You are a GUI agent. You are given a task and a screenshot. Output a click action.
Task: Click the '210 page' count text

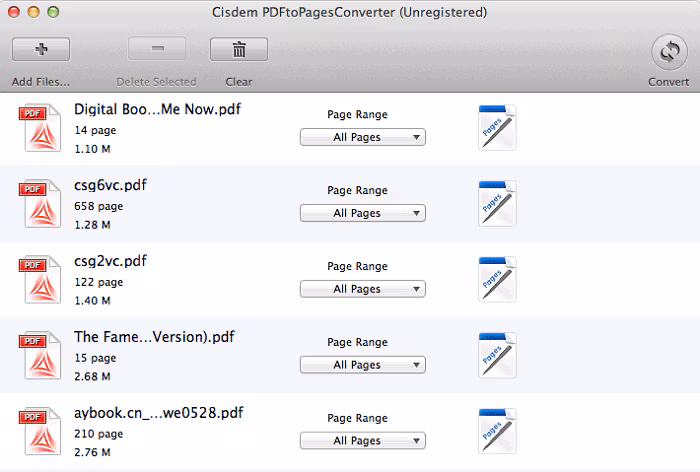(99, 434)
